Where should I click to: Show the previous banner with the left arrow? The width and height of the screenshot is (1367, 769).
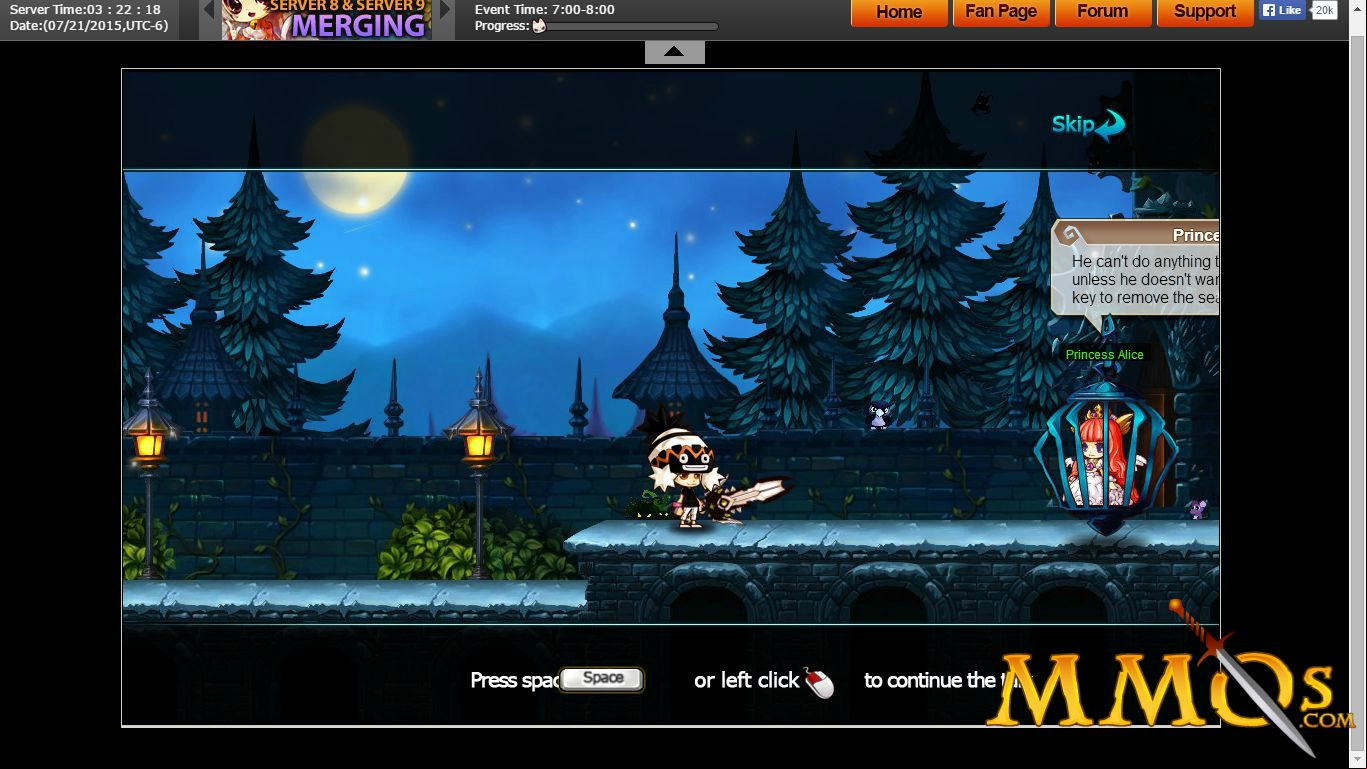pos(209,10)
